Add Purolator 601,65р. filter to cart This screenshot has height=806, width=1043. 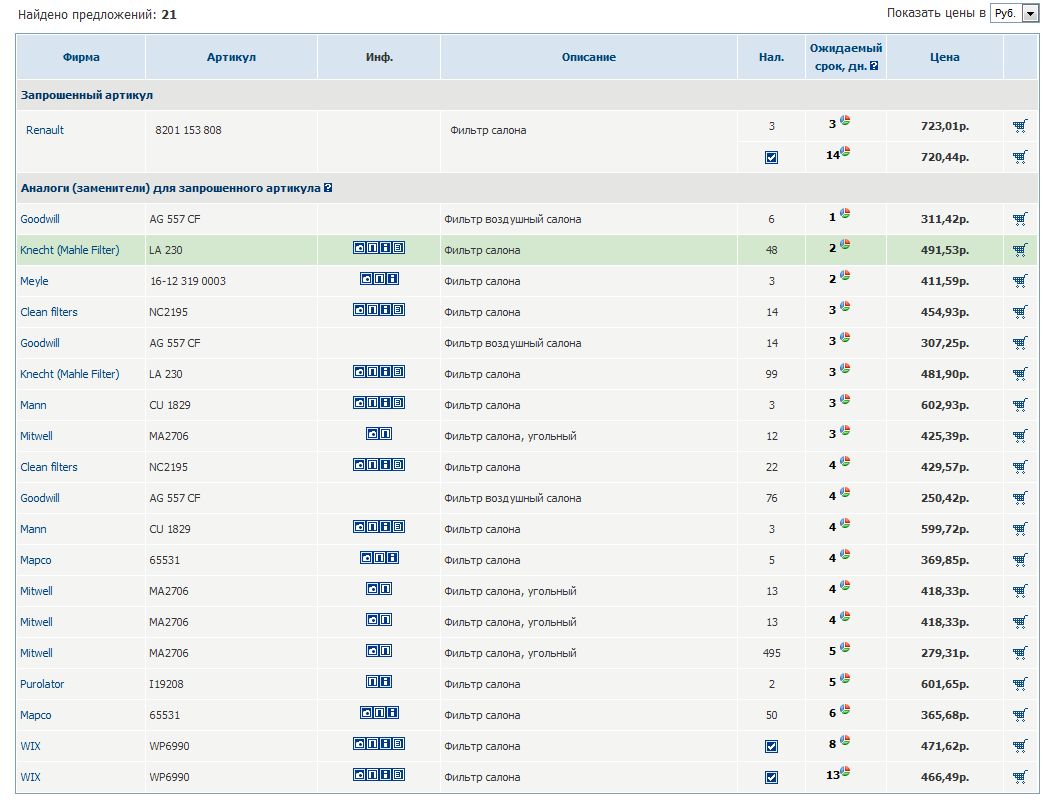1020,684
